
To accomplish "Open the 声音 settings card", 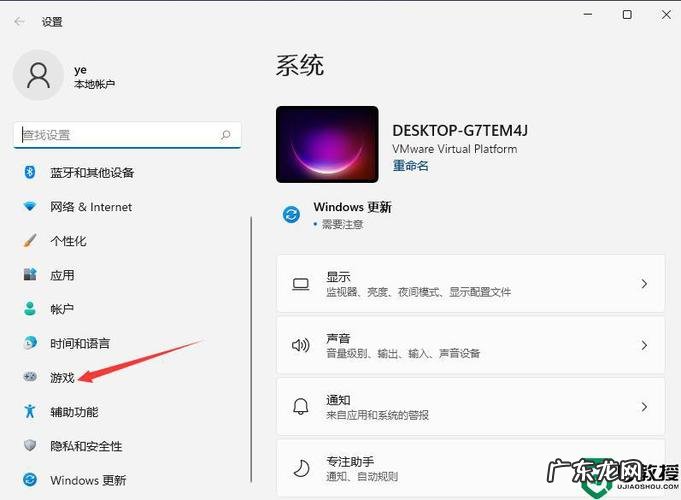I will point(471,345).
